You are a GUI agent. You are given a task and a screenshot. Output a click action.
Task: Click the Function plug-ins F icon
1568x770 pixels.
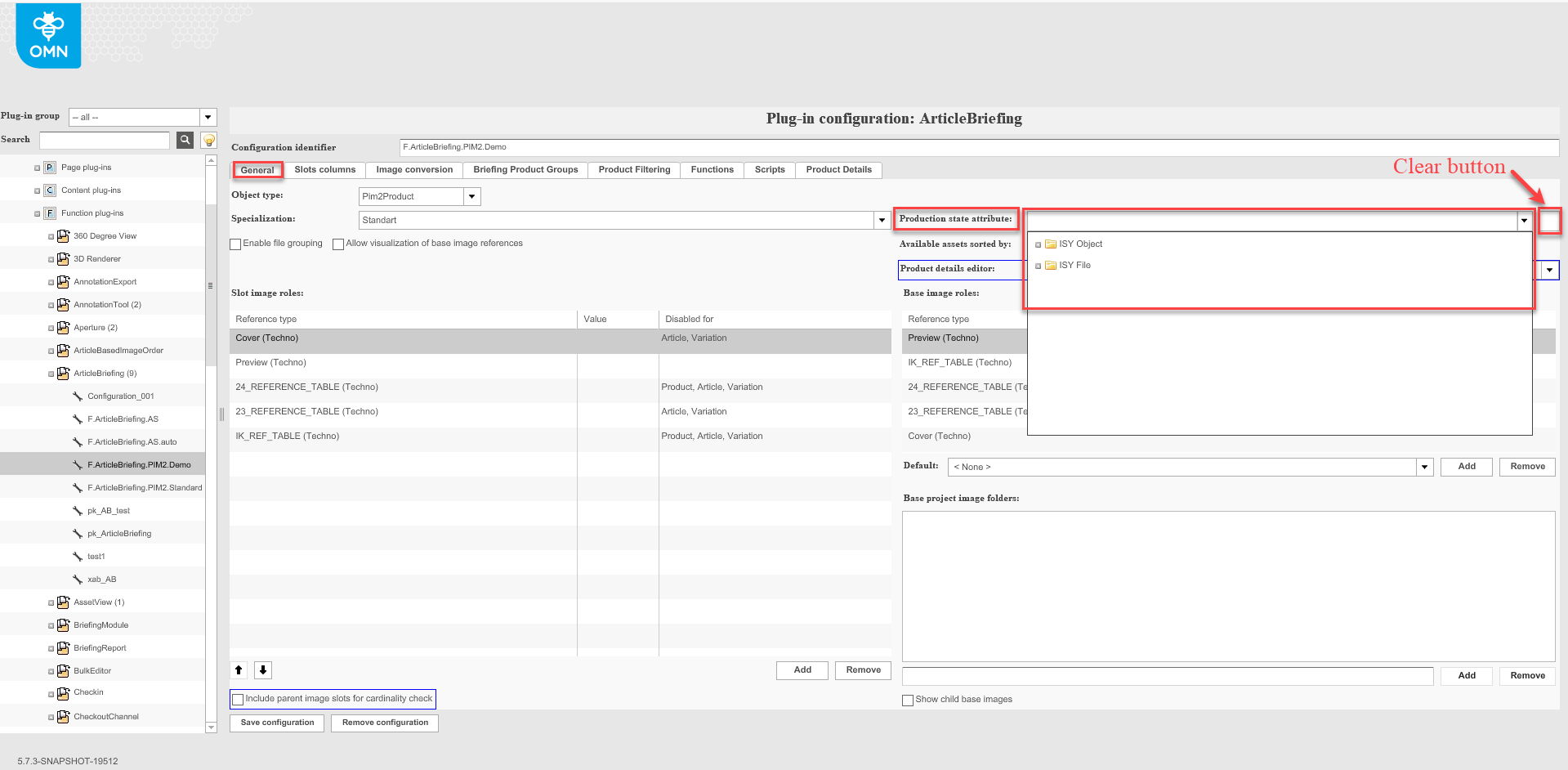tap(49, 213)
